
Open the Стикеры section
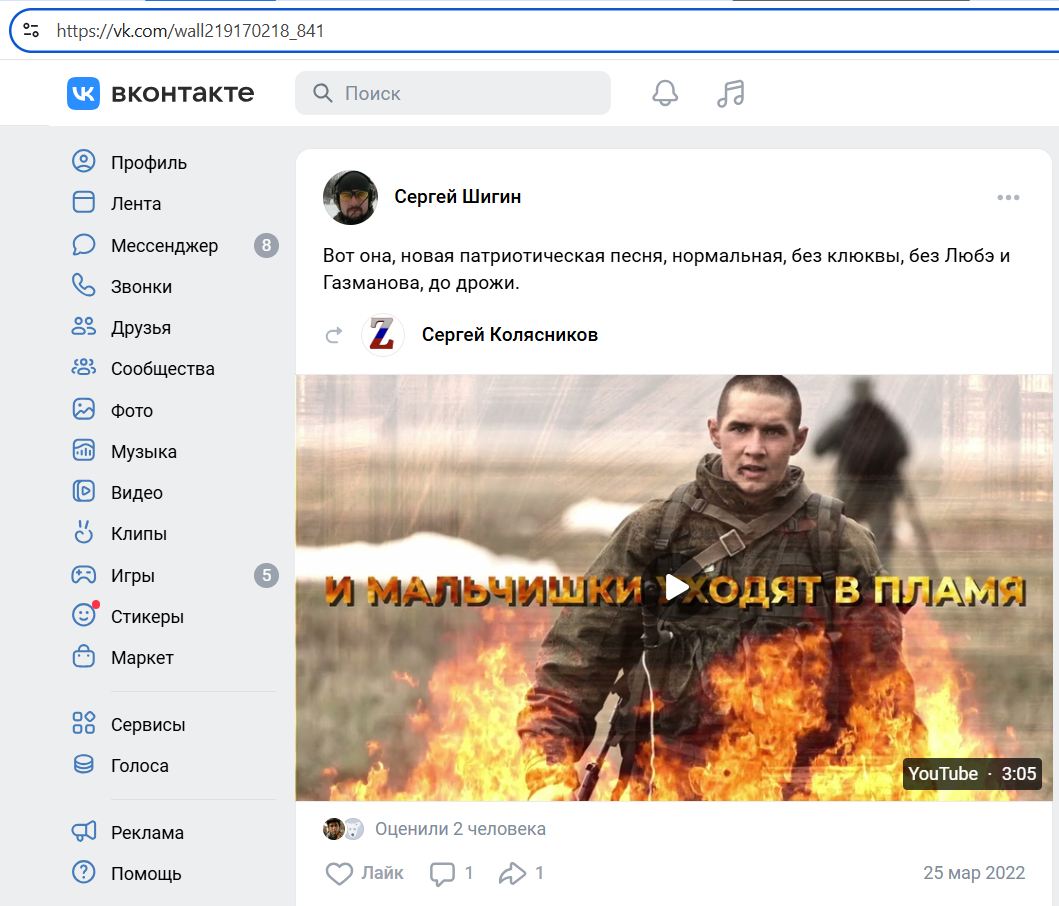pos(146,616)
